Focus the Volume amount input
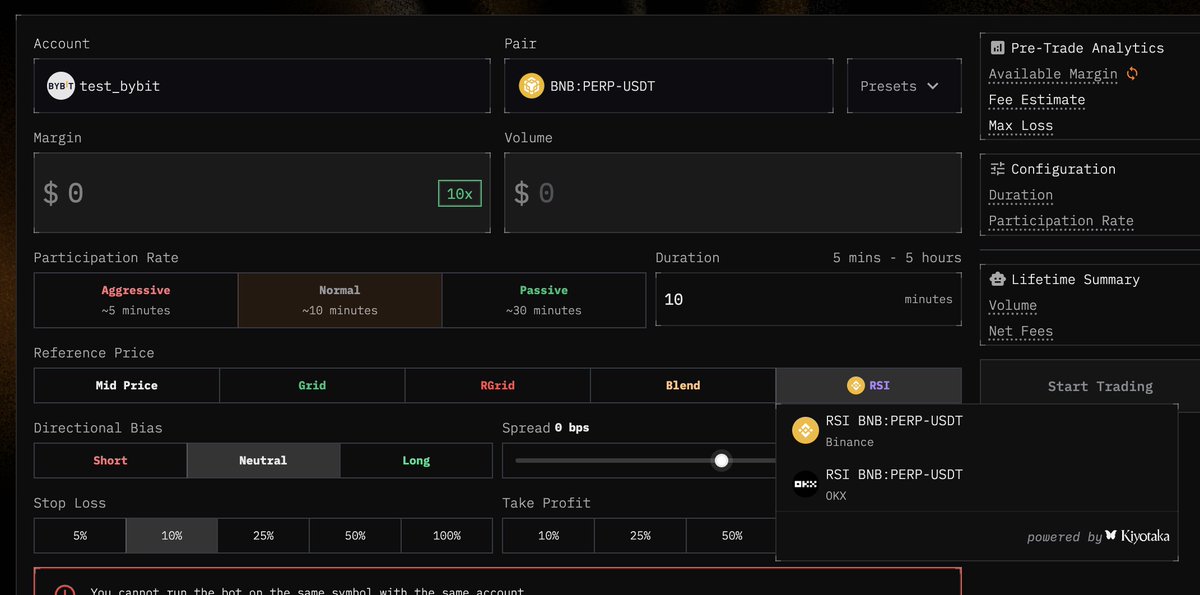 tap(733, 193)
